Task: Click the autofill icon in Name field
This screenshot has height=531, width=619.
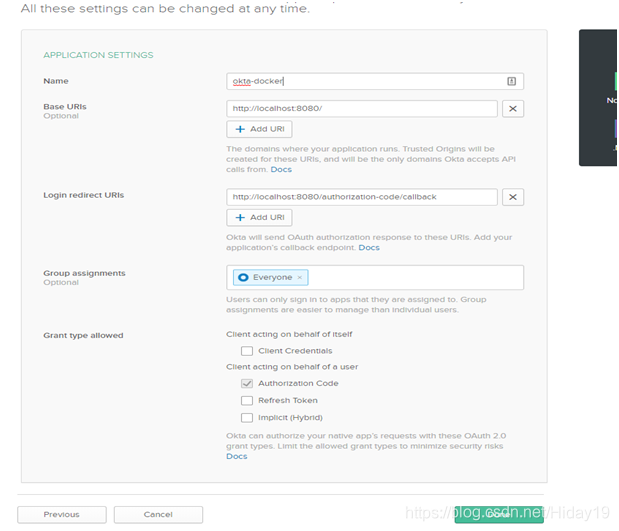Action: click(x=511, y=81)
